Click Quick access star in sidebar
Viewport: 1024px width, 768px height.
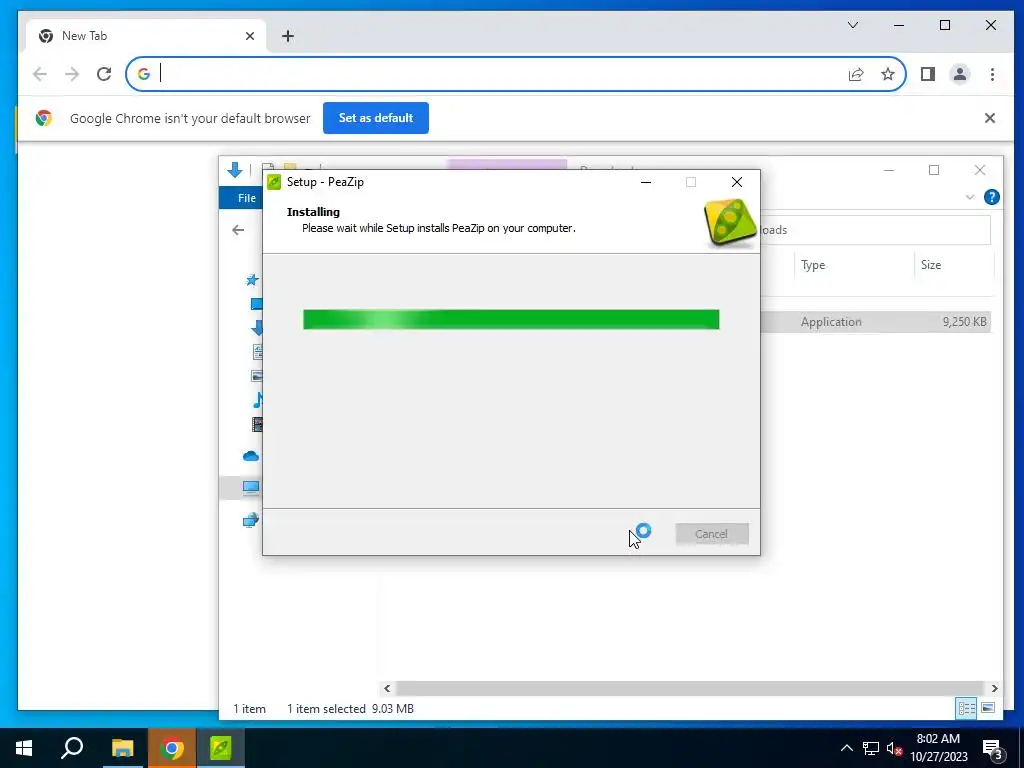[252, 280]
